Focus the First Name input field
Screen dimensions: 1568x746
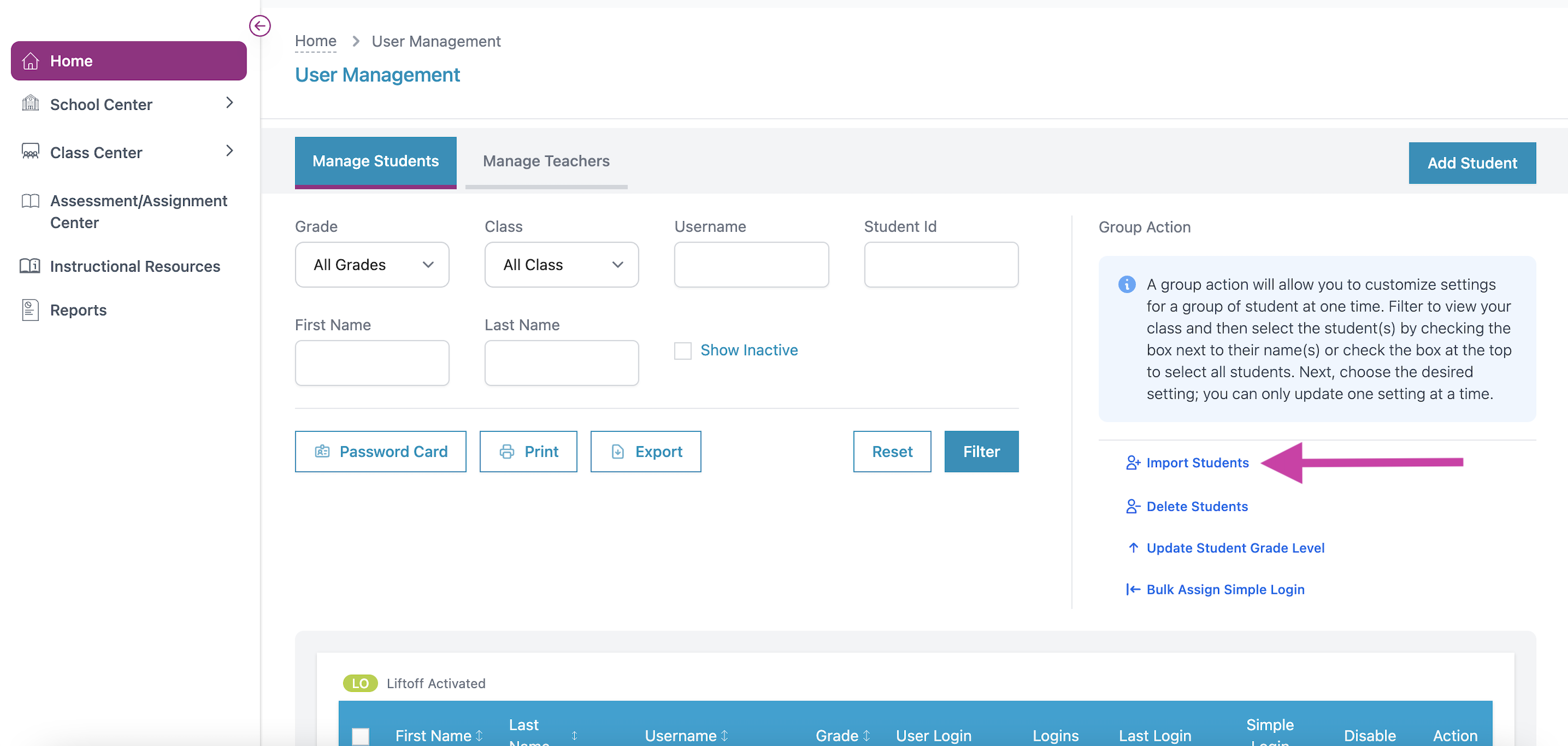pyautogui.click(x=372, y=363)
